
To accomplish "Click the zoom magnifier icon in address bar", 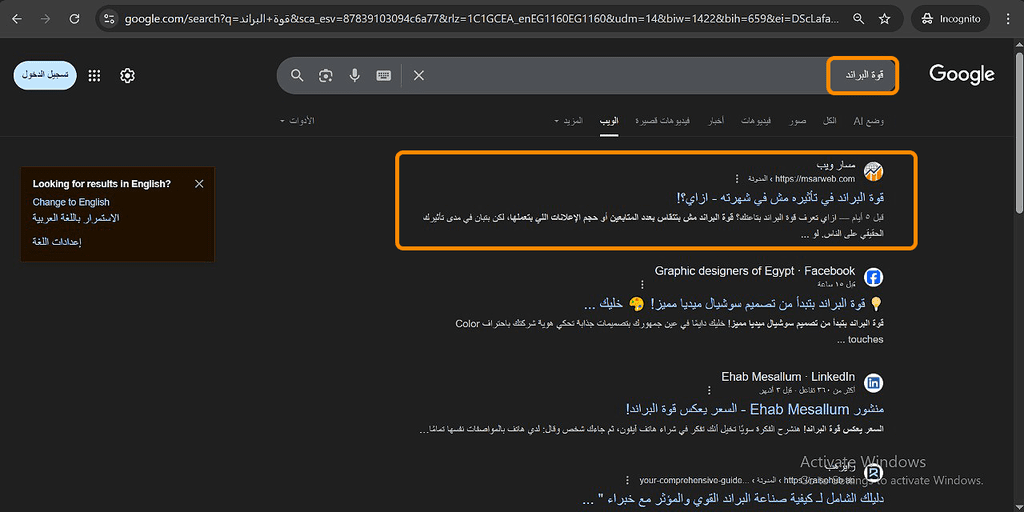I will (859, 19).
